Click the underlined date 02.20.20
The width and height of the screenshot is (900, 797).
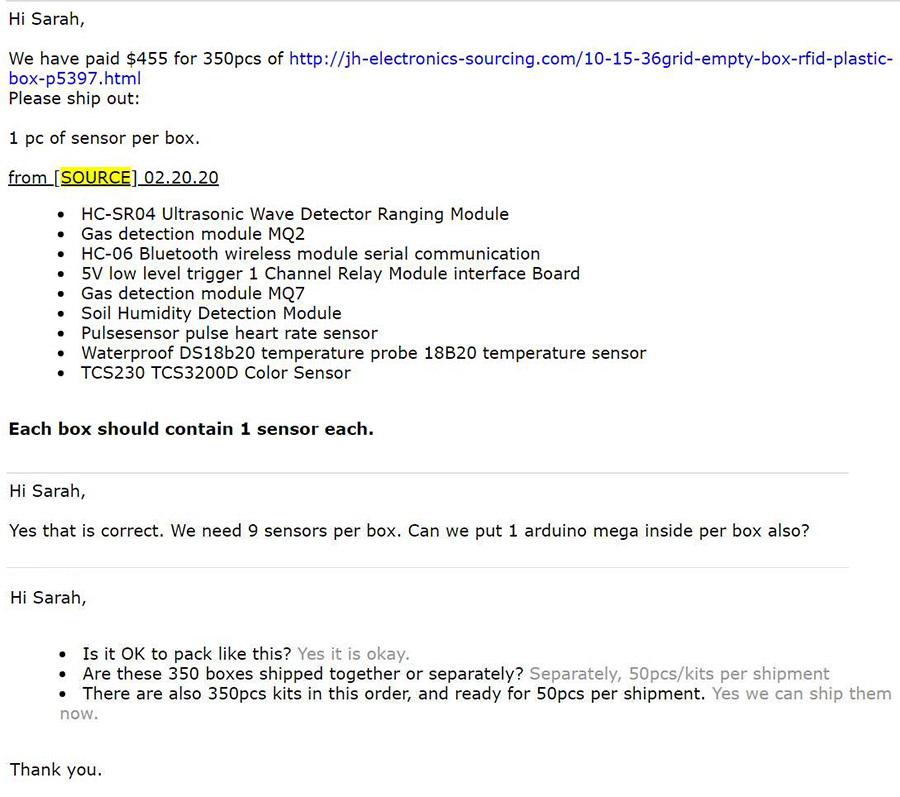tap(181, 178)
